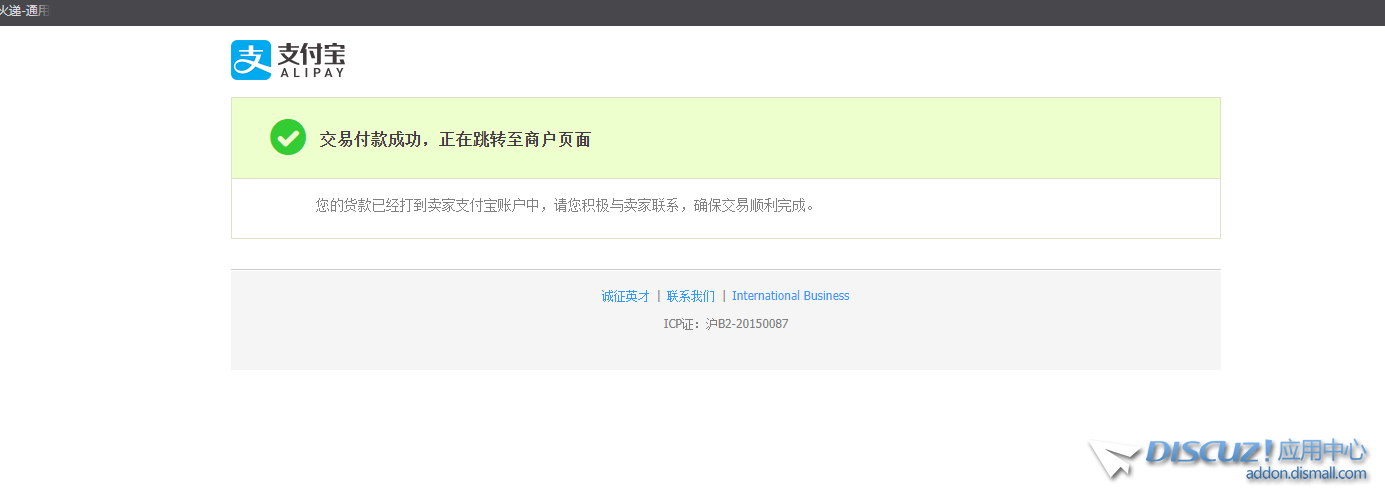Click the 交易付款成功 heading text

pos(455,139)
